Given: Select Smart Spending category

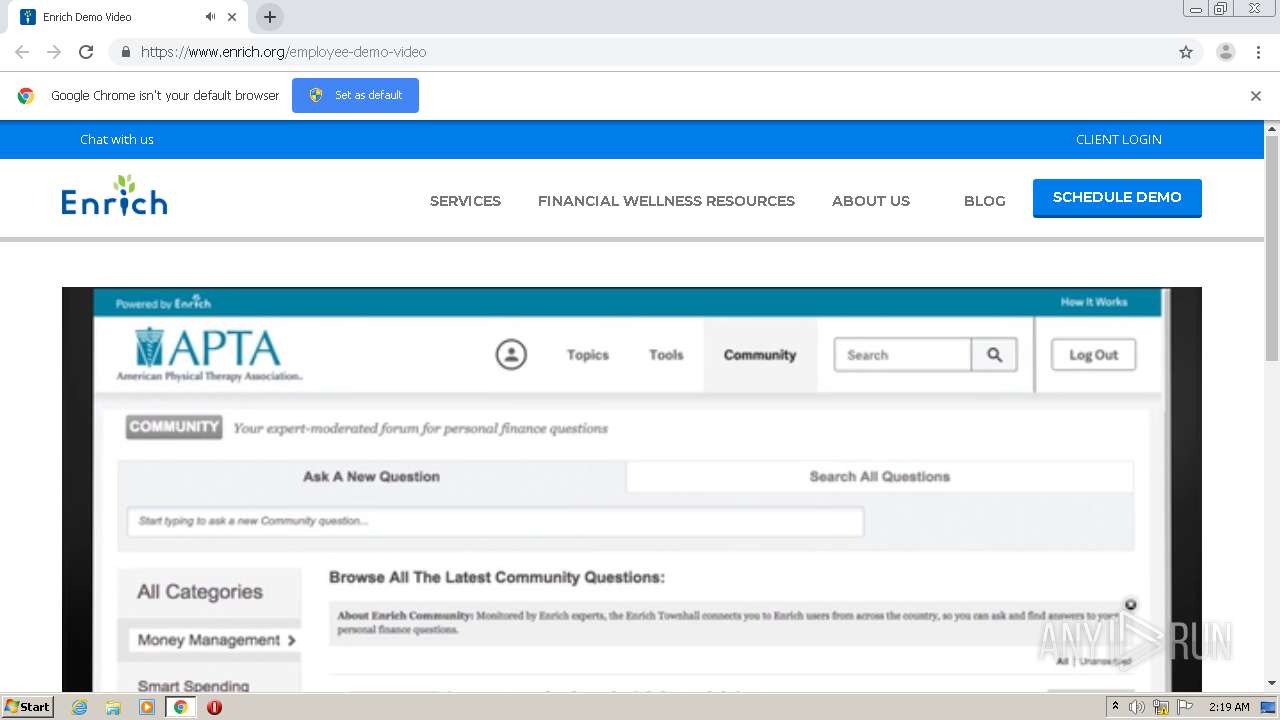Looking at the screenshot, I should point(193,686).
